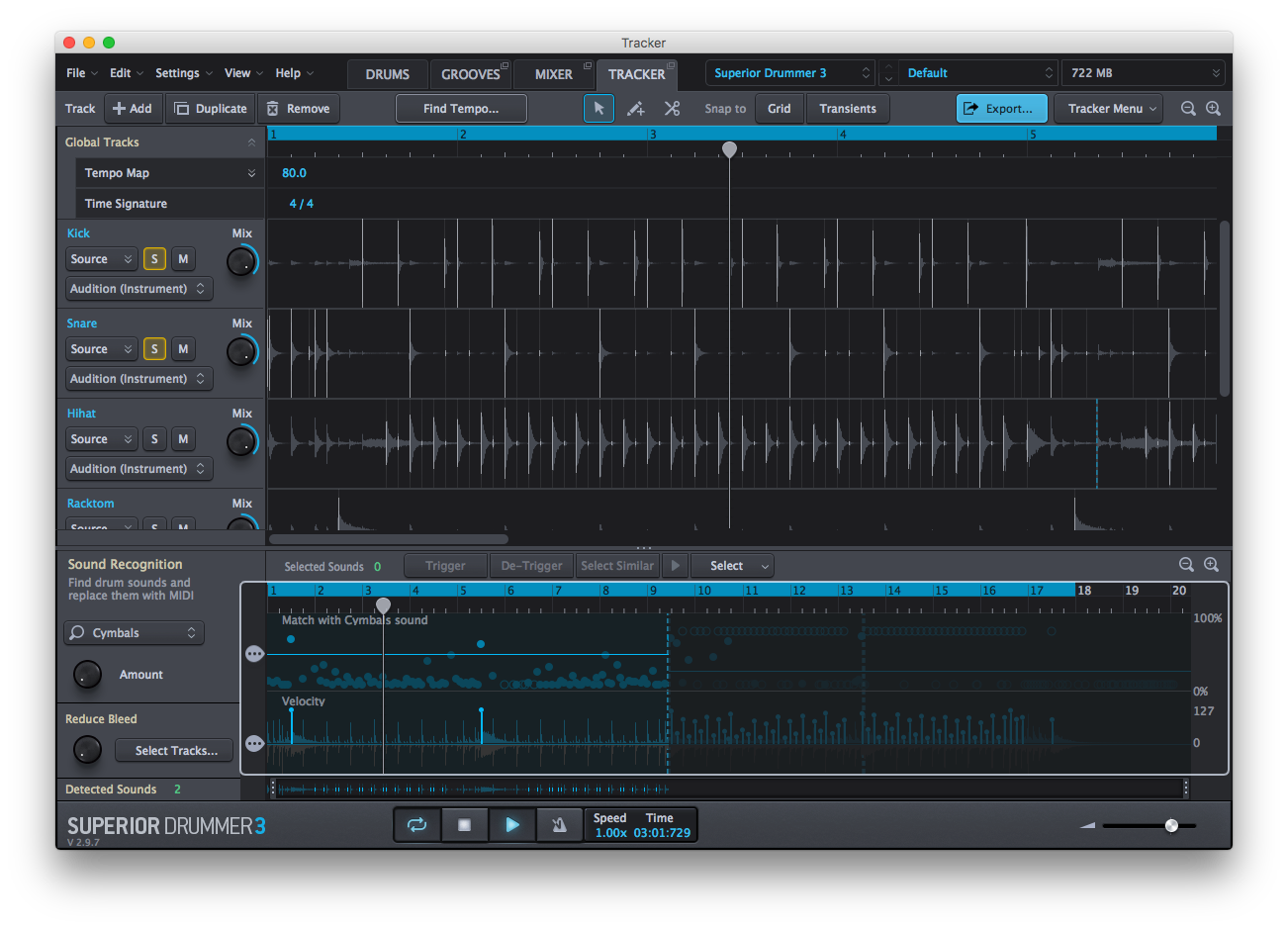1288x929 pixels.
Task: Click the Add track button
Action: pyautogui.click(x=133, y=109)
